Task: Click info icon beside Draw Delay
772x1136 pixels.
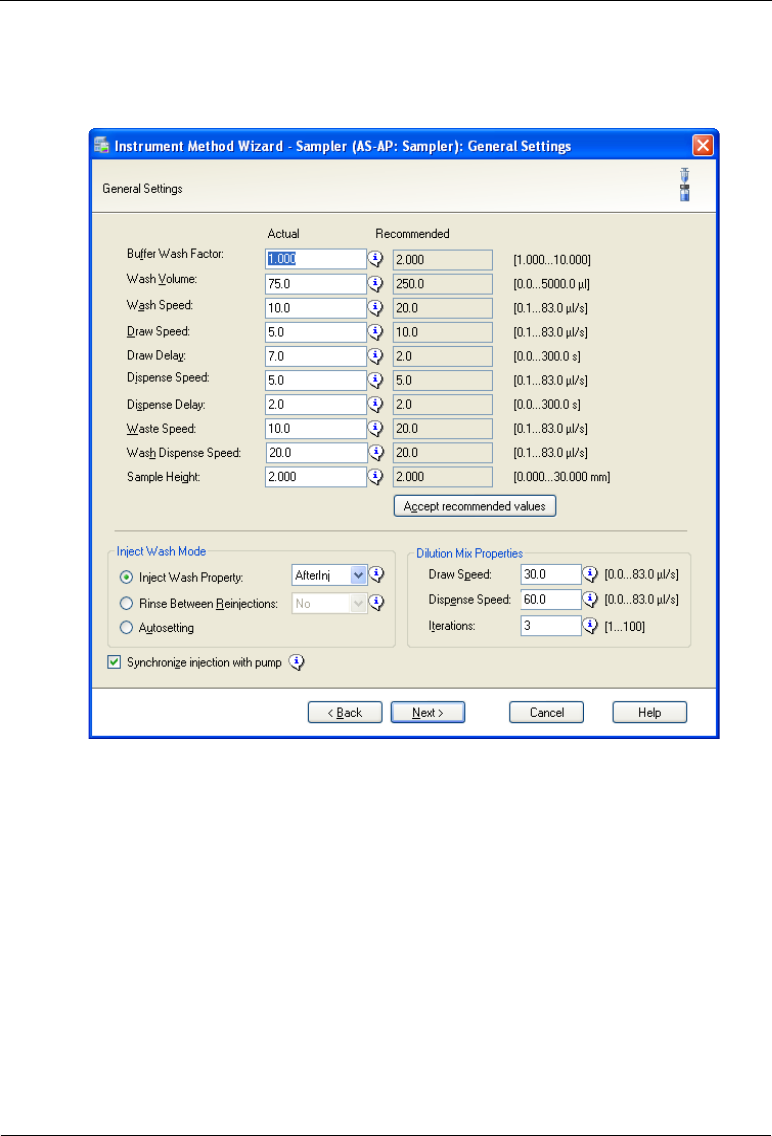Action: coord(375,356)
